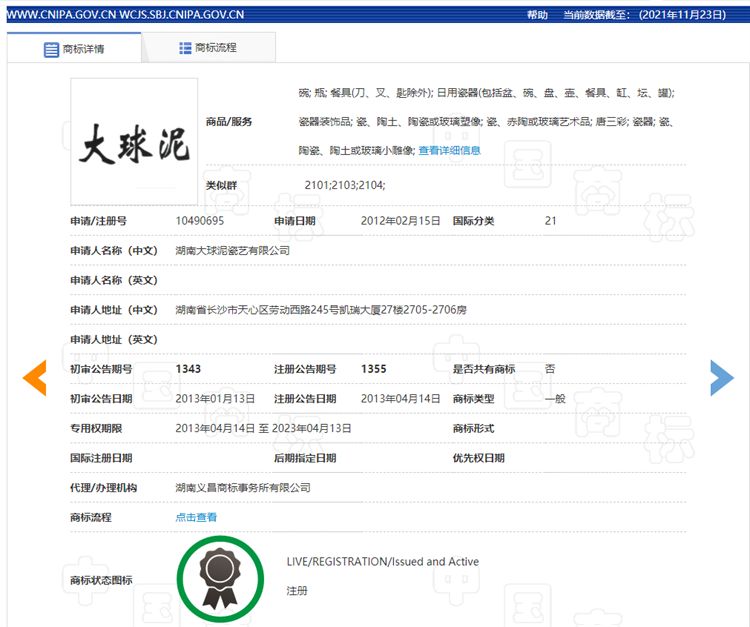Switch to the 商标流程 tab

click(207, 48)
